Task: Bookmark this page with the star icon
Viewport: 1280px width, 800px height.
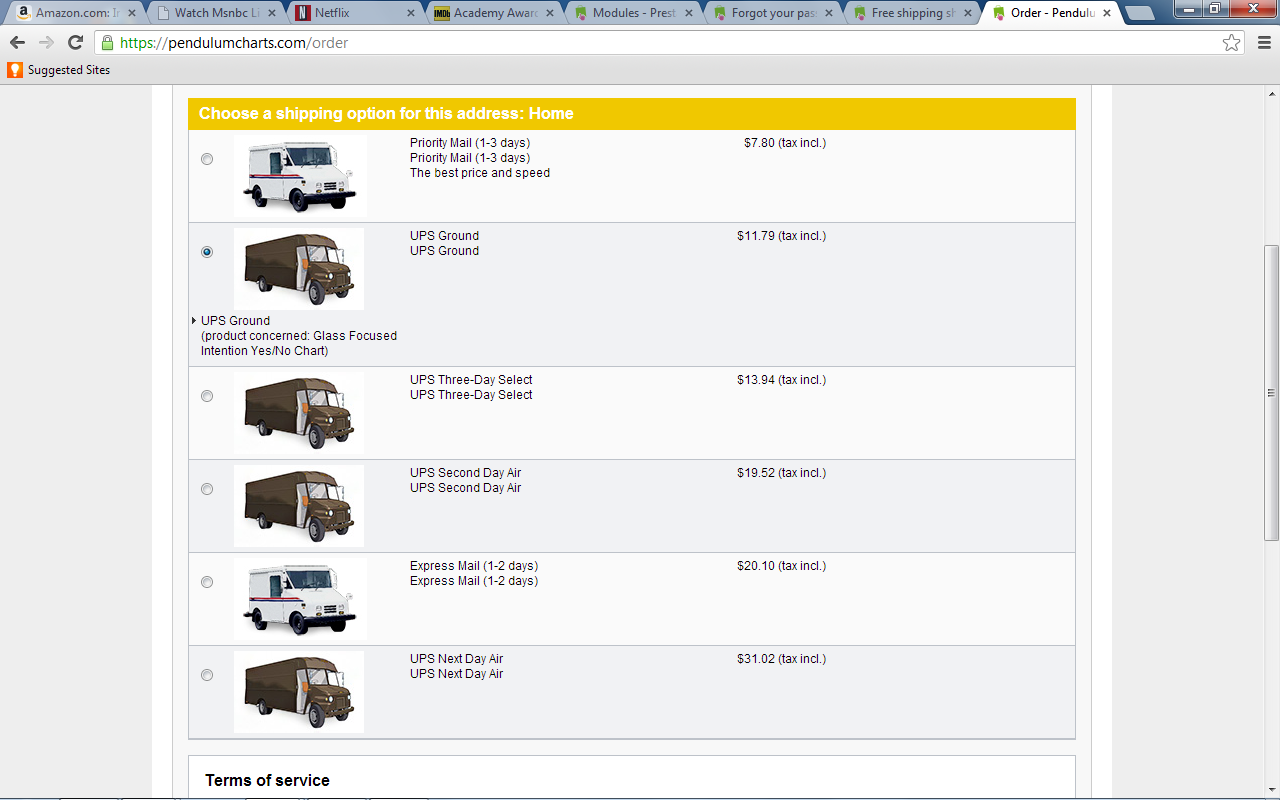Action: coord(1231,42)
